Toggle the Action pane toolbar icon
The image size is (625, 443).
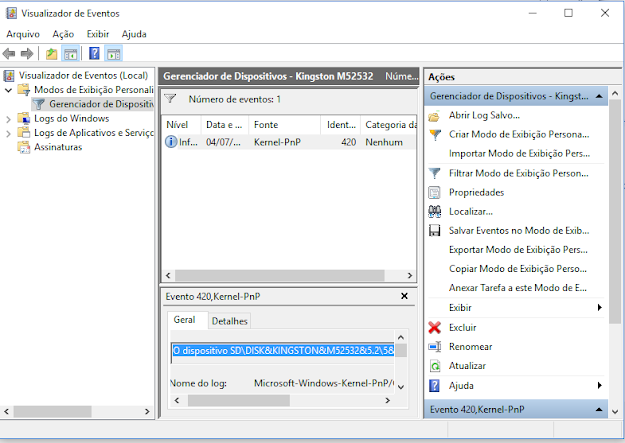(x=114, y=54)
